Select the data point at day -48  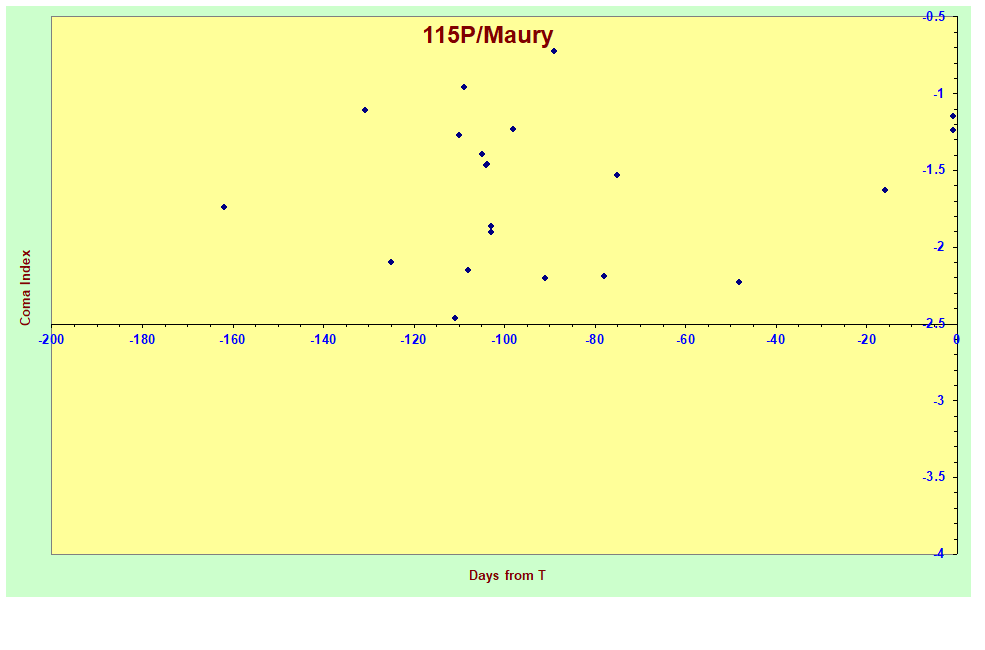[x=739, y=282]
